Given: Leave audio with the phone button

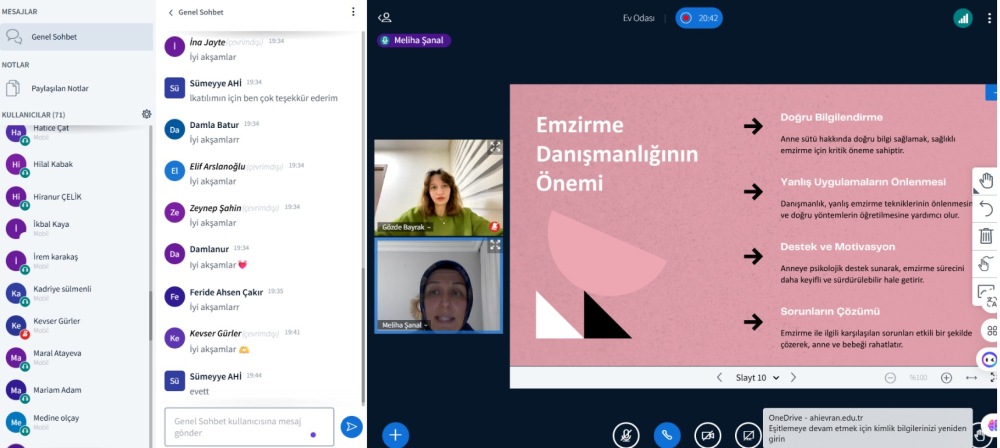Looking at the screenshot, I should pos(667,435).
